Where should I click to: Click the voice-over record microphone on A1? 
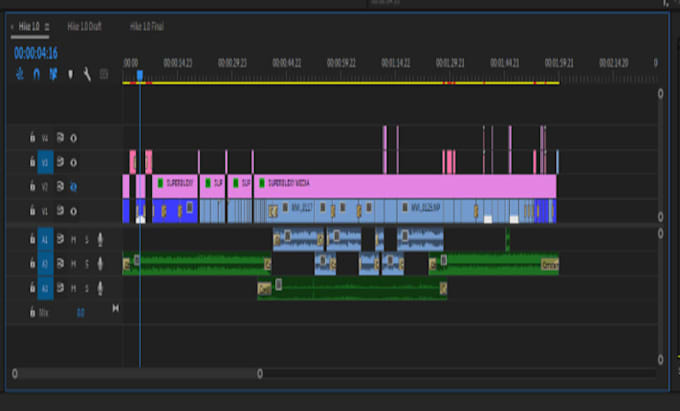[x=100, y=239]
